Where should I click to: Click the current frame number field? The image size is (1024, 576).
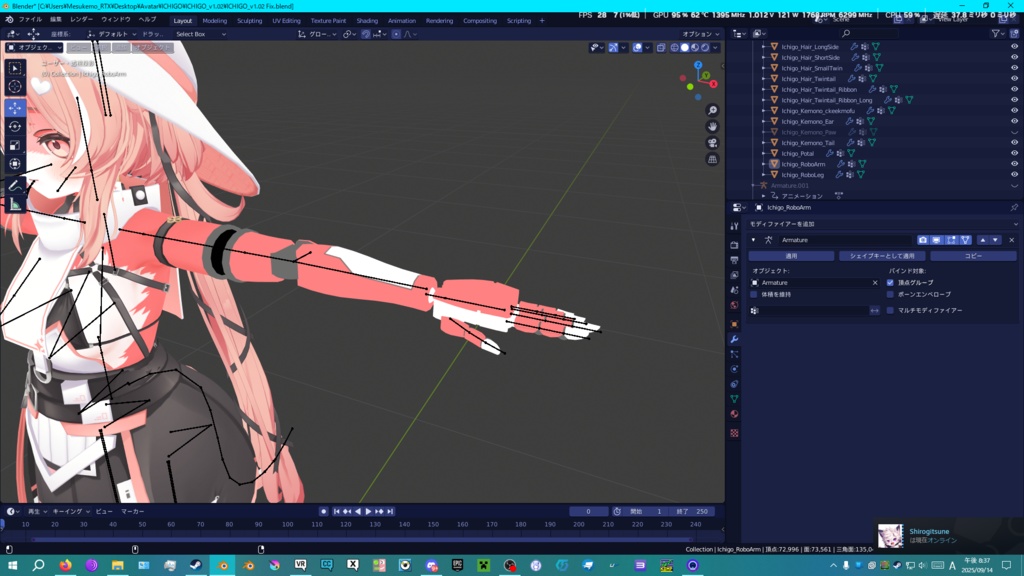(588, 511)
